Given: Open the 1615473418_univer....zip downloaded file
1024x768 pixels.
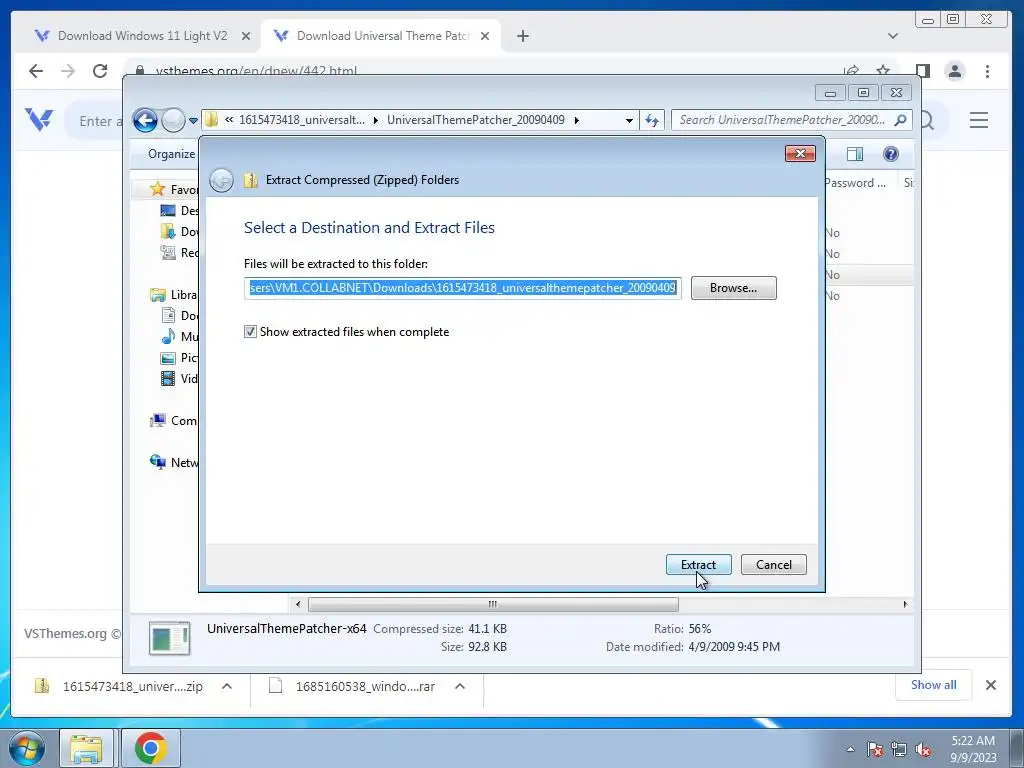Looking at the screenshot, I should pos(118,686).
